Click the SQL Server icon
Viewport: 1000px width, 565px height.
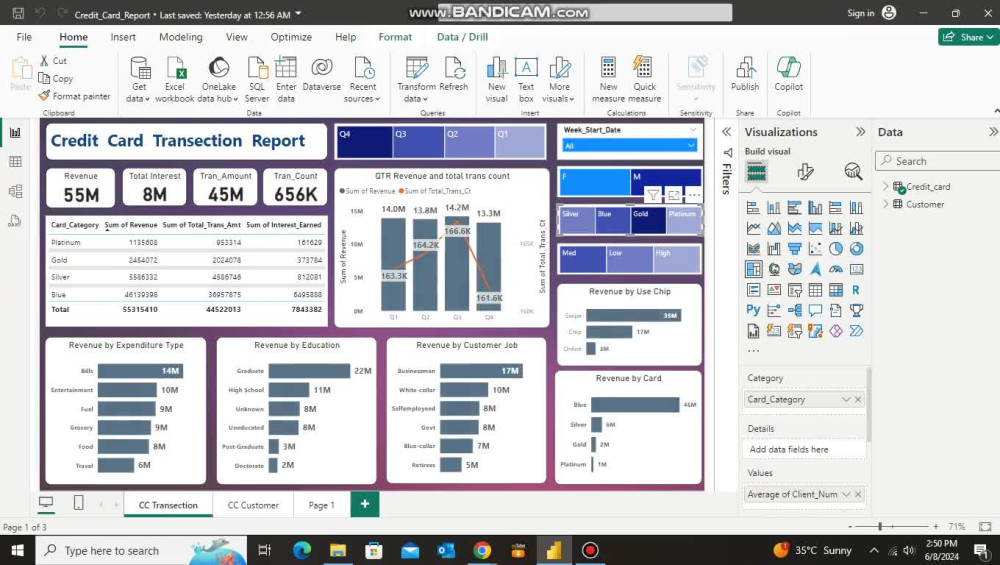[257, 79]
